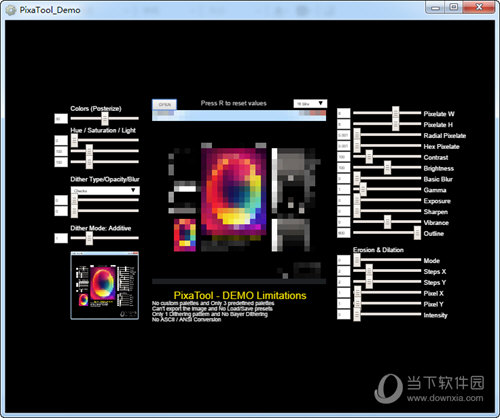Click the Pixel X slider
The image size is (500, 418).
[387, 293]
